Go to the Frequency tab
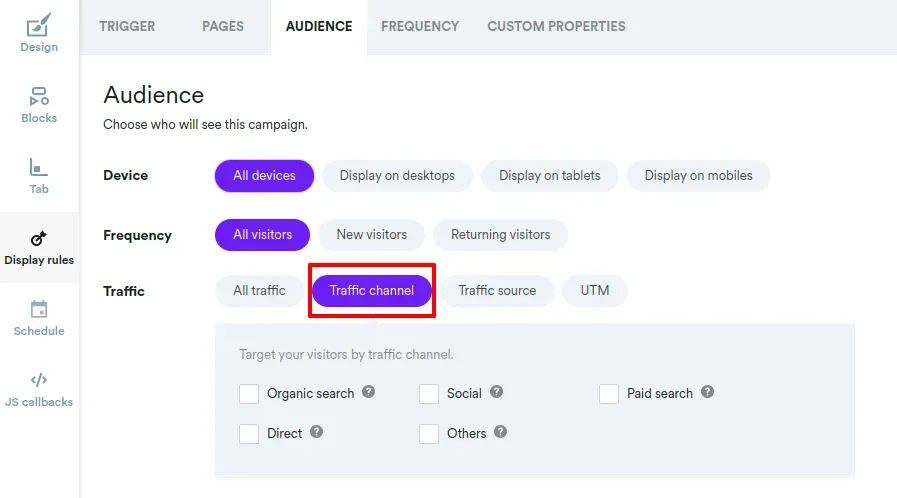This screenshot has width=897, height=498. [x=420, y=26]
